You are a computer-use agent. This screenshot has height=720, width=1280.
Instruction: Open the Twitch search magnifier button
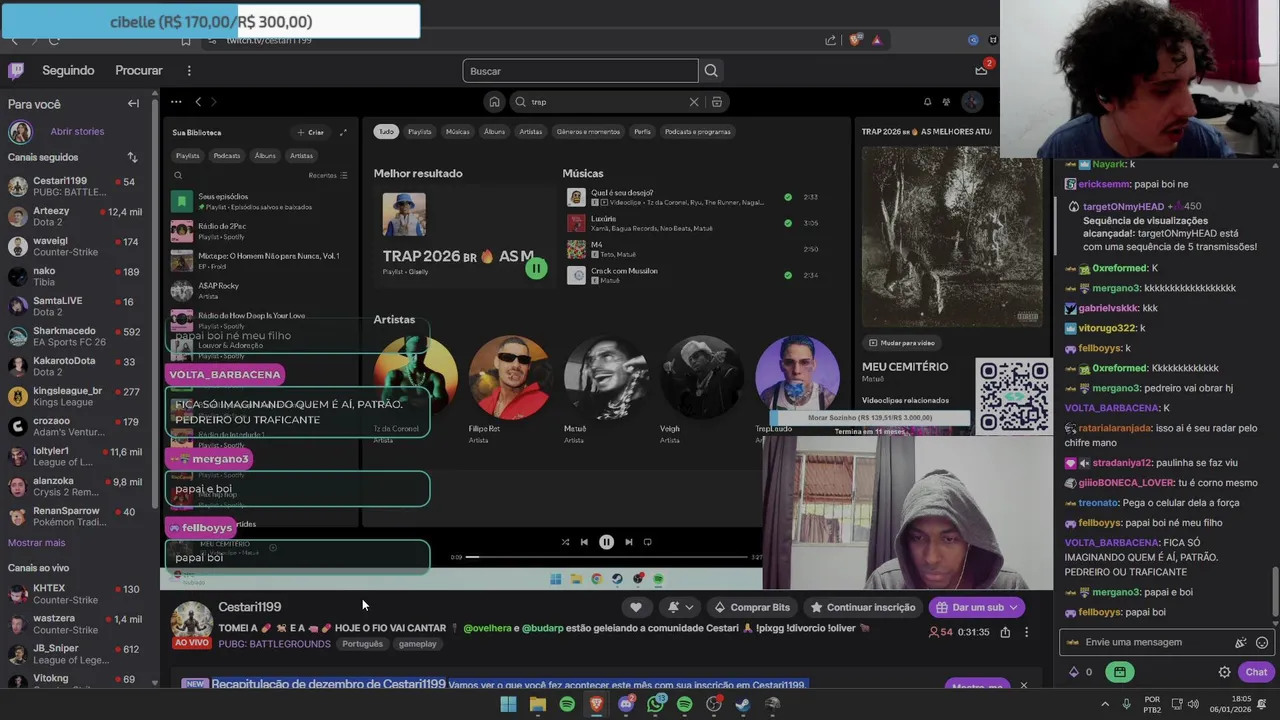click(x=711, y=71)
